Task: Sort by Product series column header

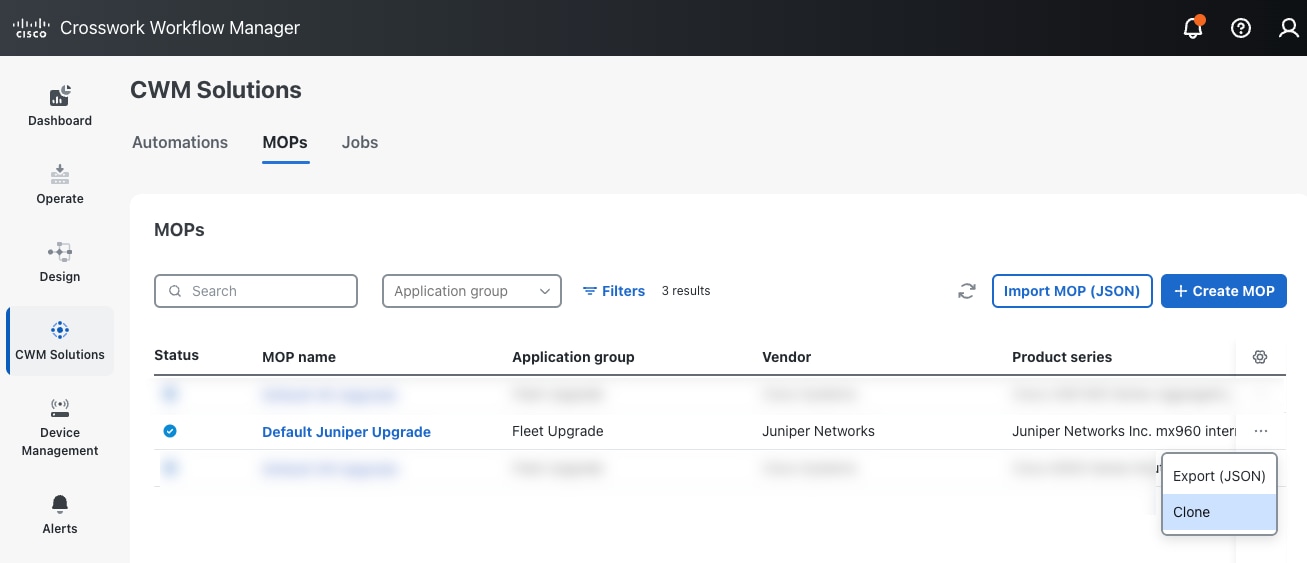Action: pos(1062,357)
